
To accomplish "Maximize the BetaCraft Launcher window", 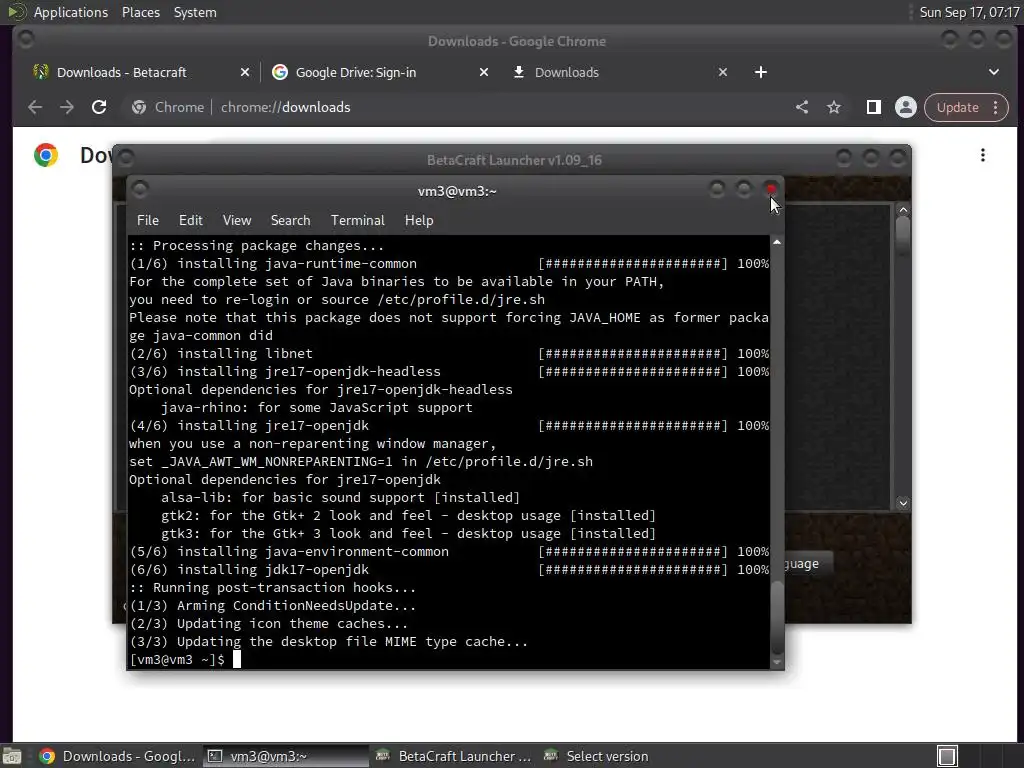I will pos(871,157).
